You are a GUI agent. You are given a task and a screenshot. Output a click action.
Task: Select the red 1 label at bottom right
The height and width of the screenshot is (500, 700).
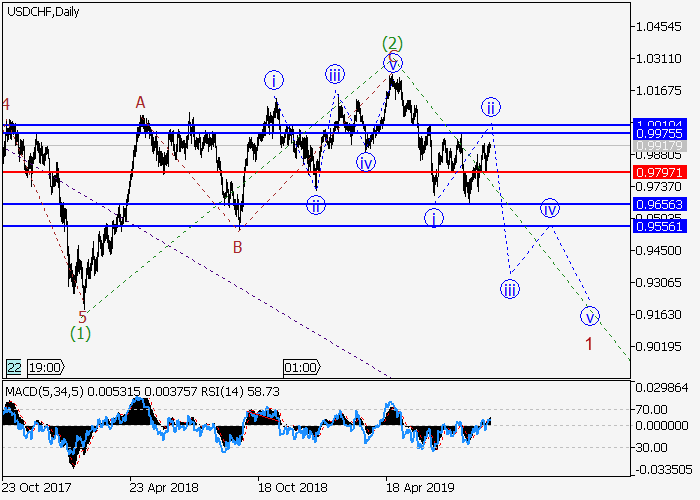click(589, 344)
